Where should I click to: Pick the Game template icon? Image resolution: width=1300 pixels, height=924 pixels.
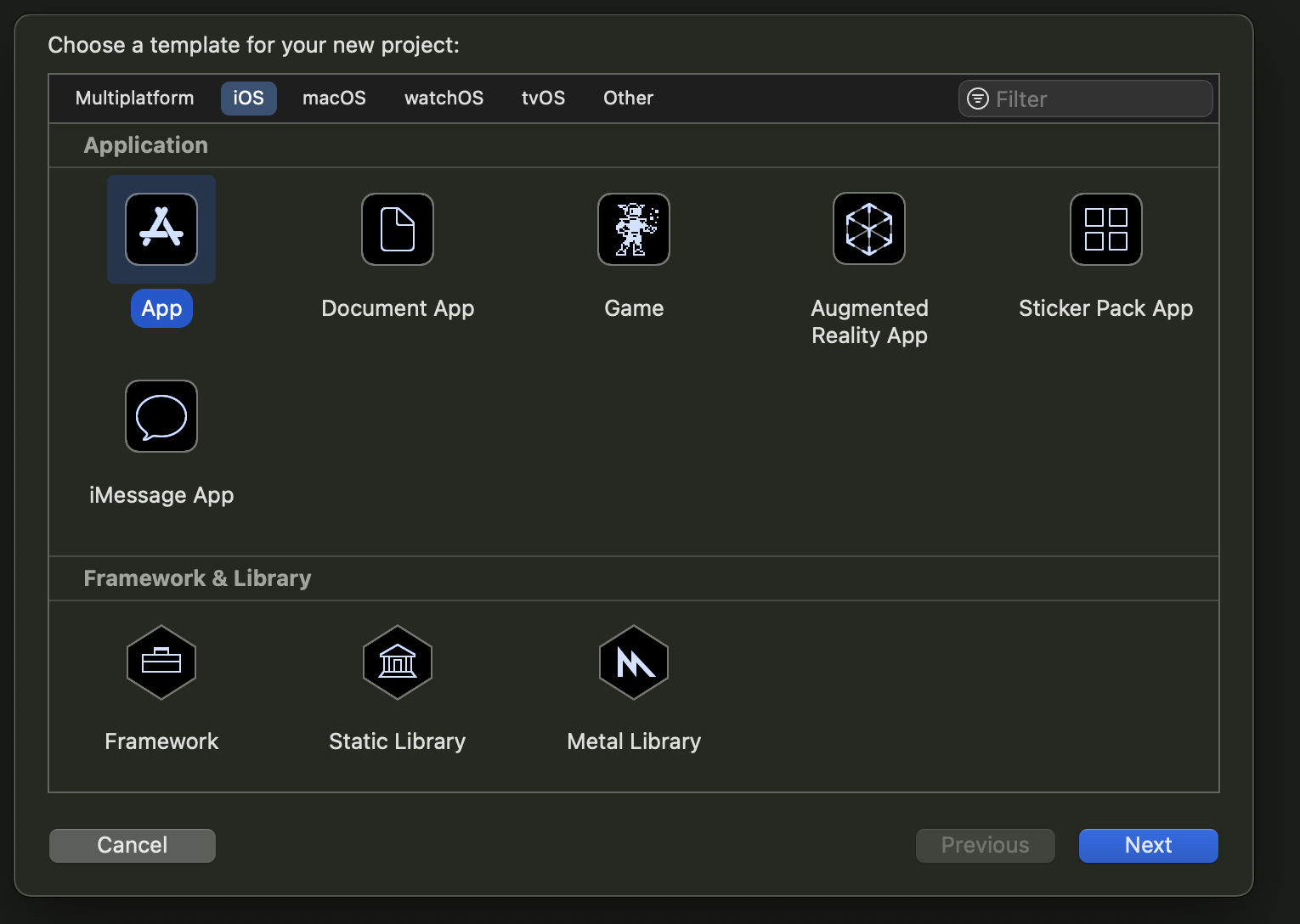634,229
